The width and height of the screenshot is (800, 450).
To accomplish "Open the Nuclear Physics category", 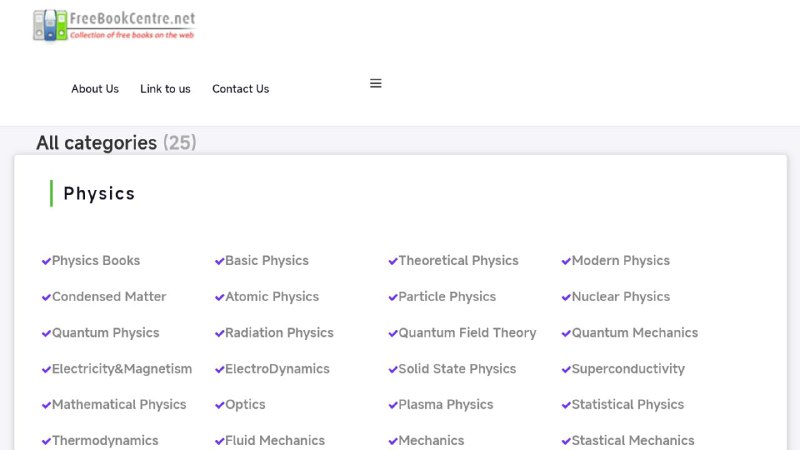I will tap(620, 297).
